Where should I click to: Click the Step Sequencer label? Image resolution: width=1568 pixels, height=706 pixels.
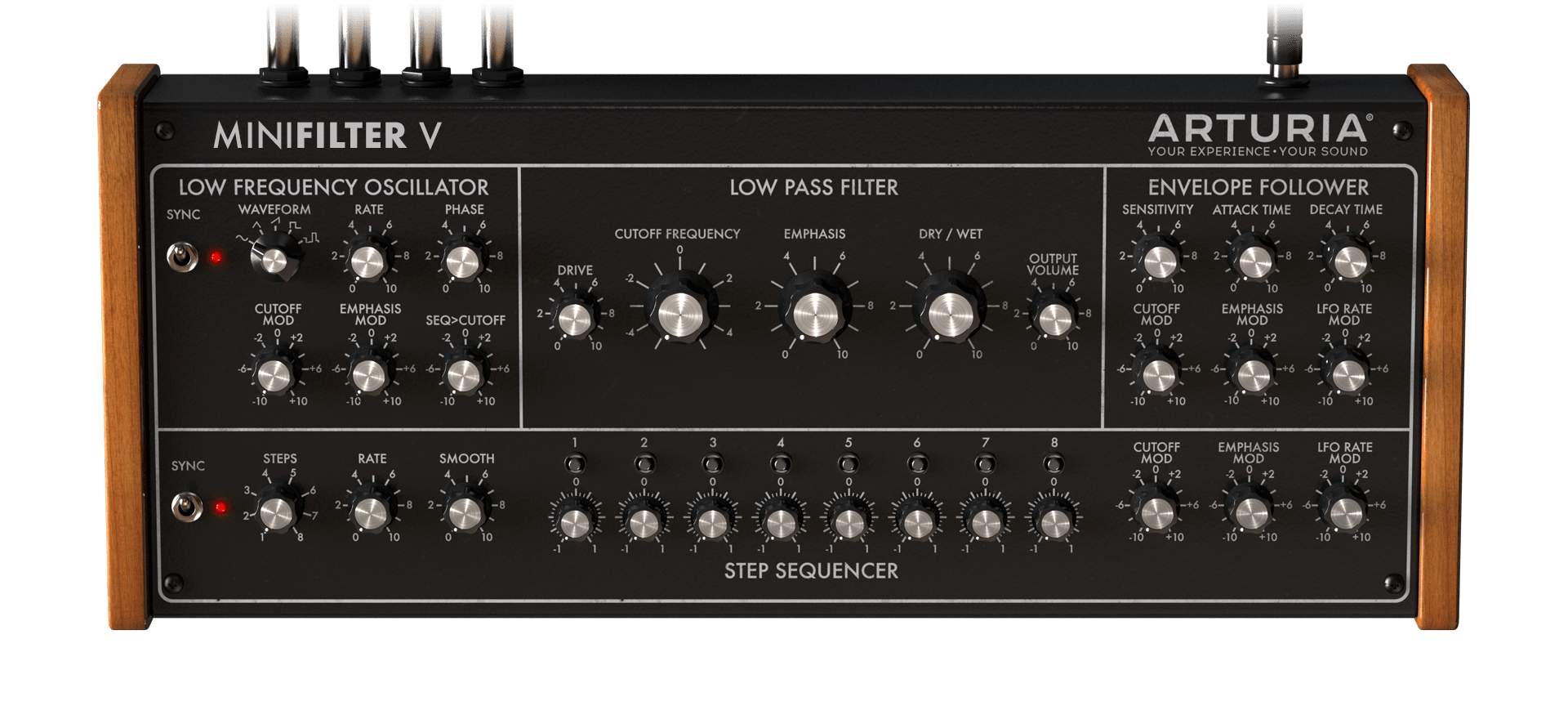point(811,570)
